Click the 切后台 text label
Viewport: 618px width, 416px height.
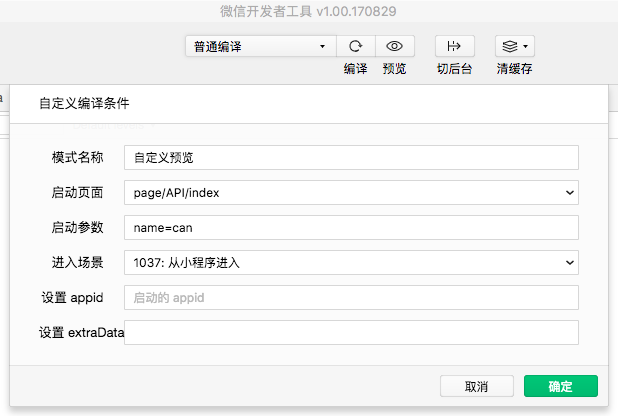(x=454, y=69)
